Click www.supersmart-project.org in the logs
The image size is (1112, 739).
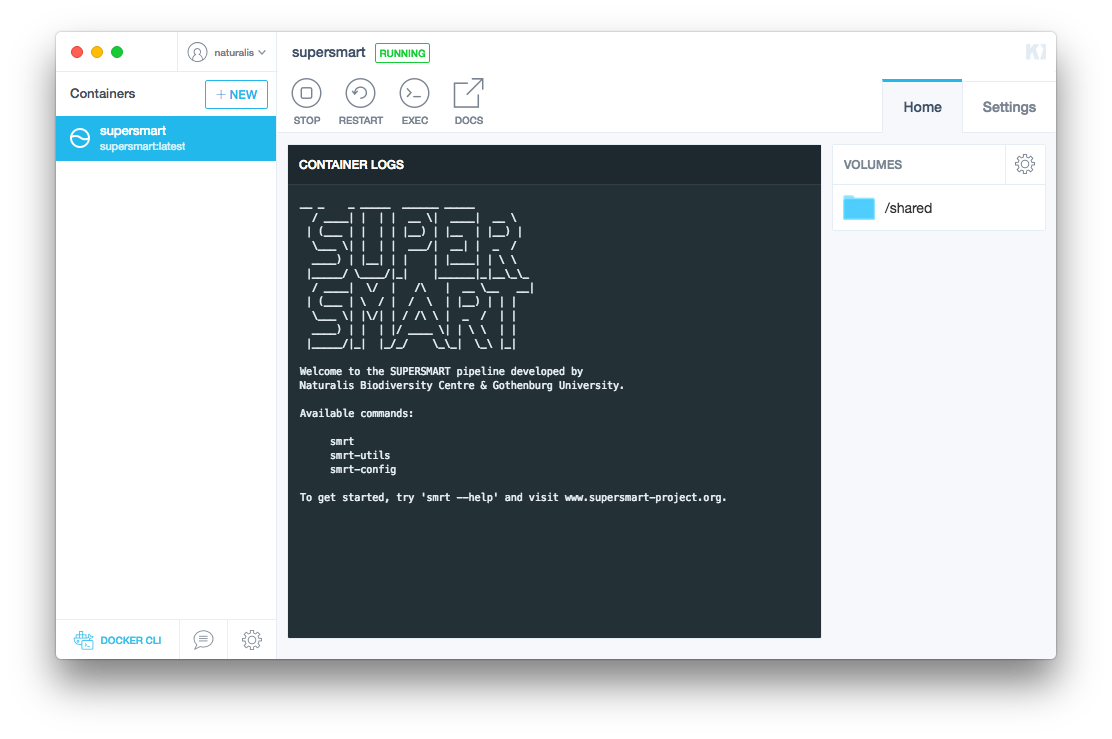pyautogui.click(x=644, y=497)
